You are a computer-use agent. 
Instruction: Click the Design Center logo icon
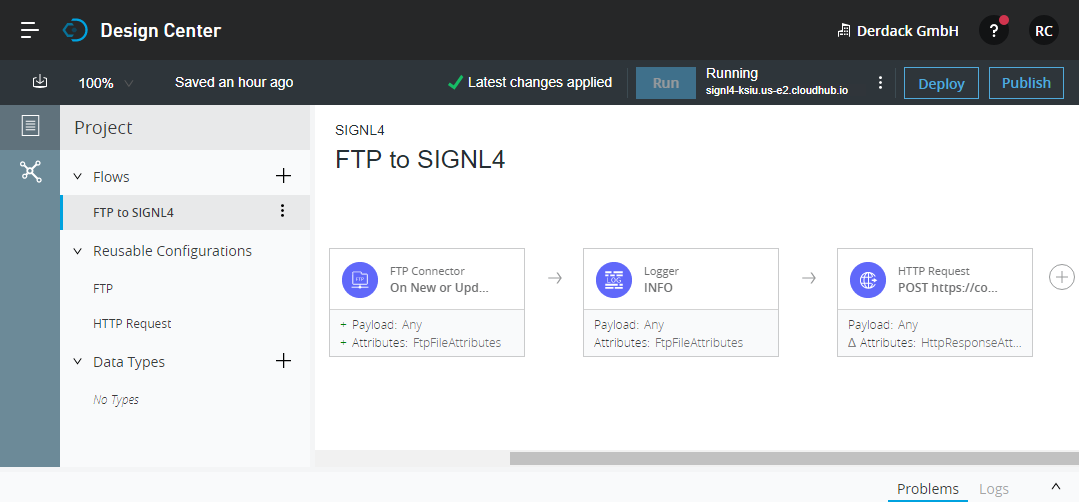coord(74,30)
